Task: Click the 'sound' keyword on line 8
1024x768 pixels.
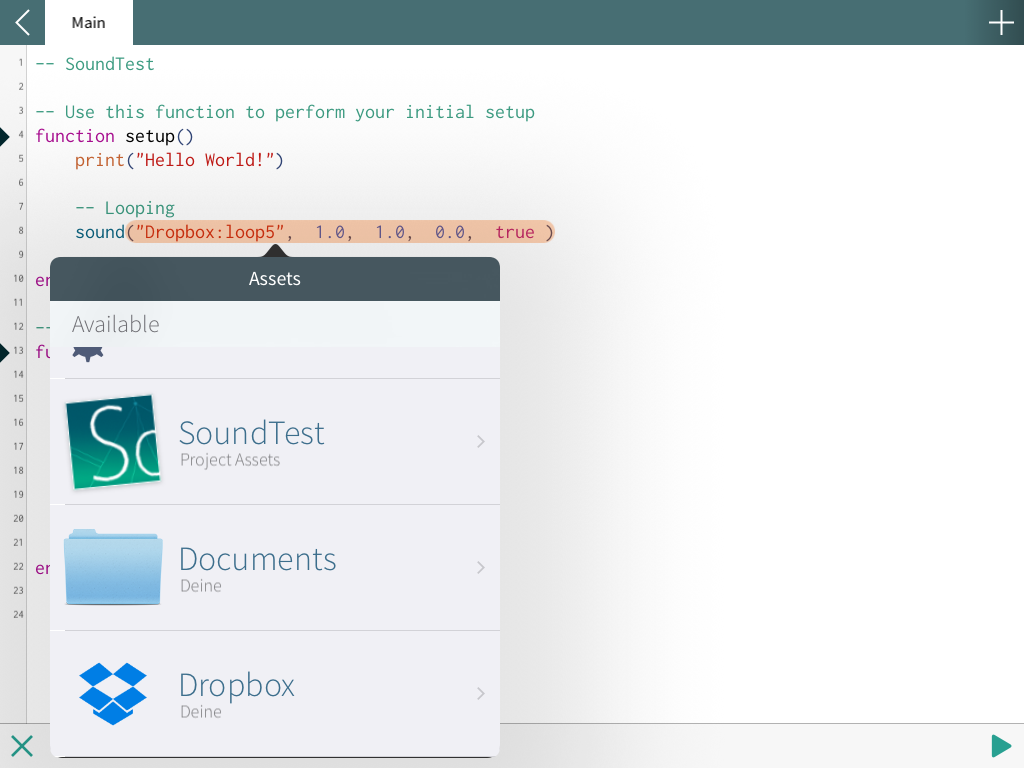Action: pos(99,232)
